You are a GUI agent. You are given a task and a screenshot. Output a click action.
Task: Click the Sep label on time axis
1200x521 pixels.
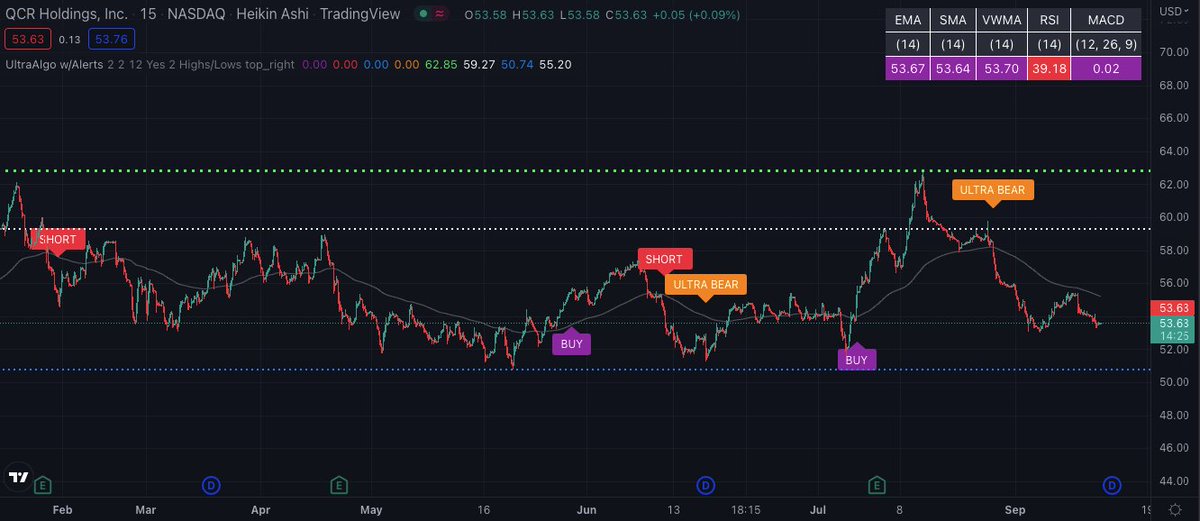1016,509
